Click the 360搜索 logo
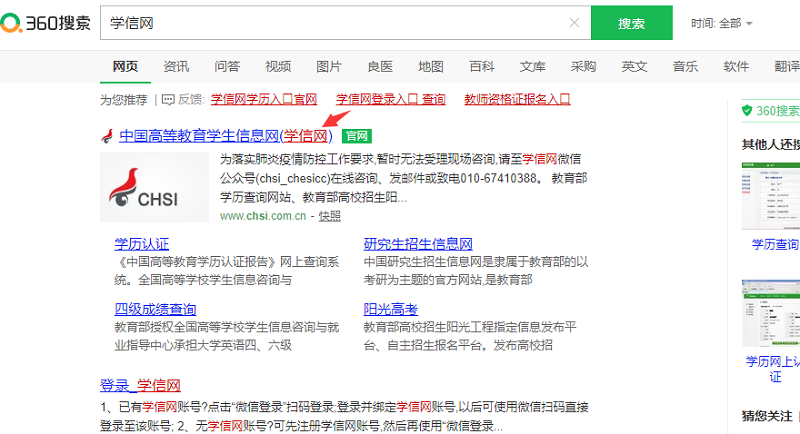Viewport: 800px width, 434px height. click(45, 23)
